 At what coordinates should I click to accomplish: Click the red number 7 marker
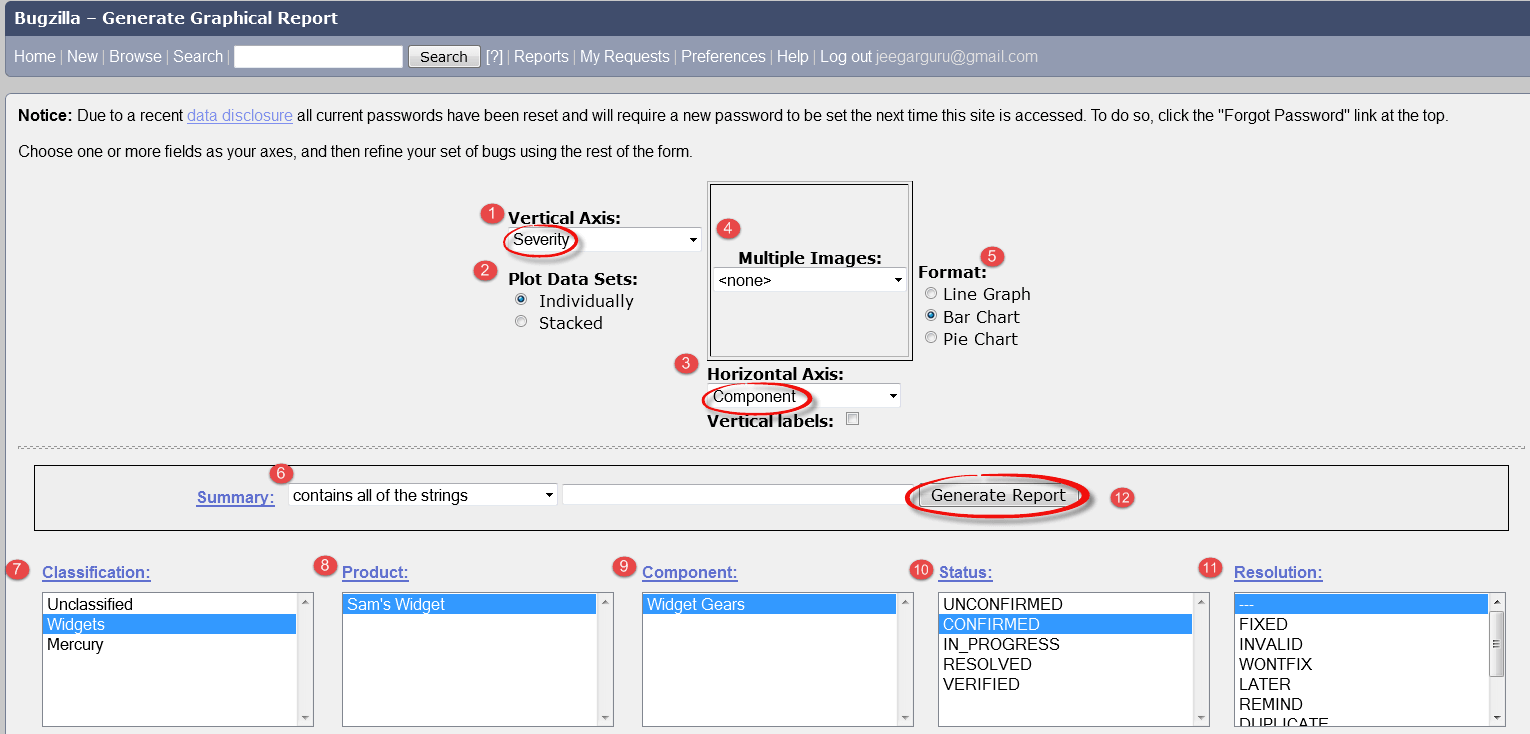[17, 570]
